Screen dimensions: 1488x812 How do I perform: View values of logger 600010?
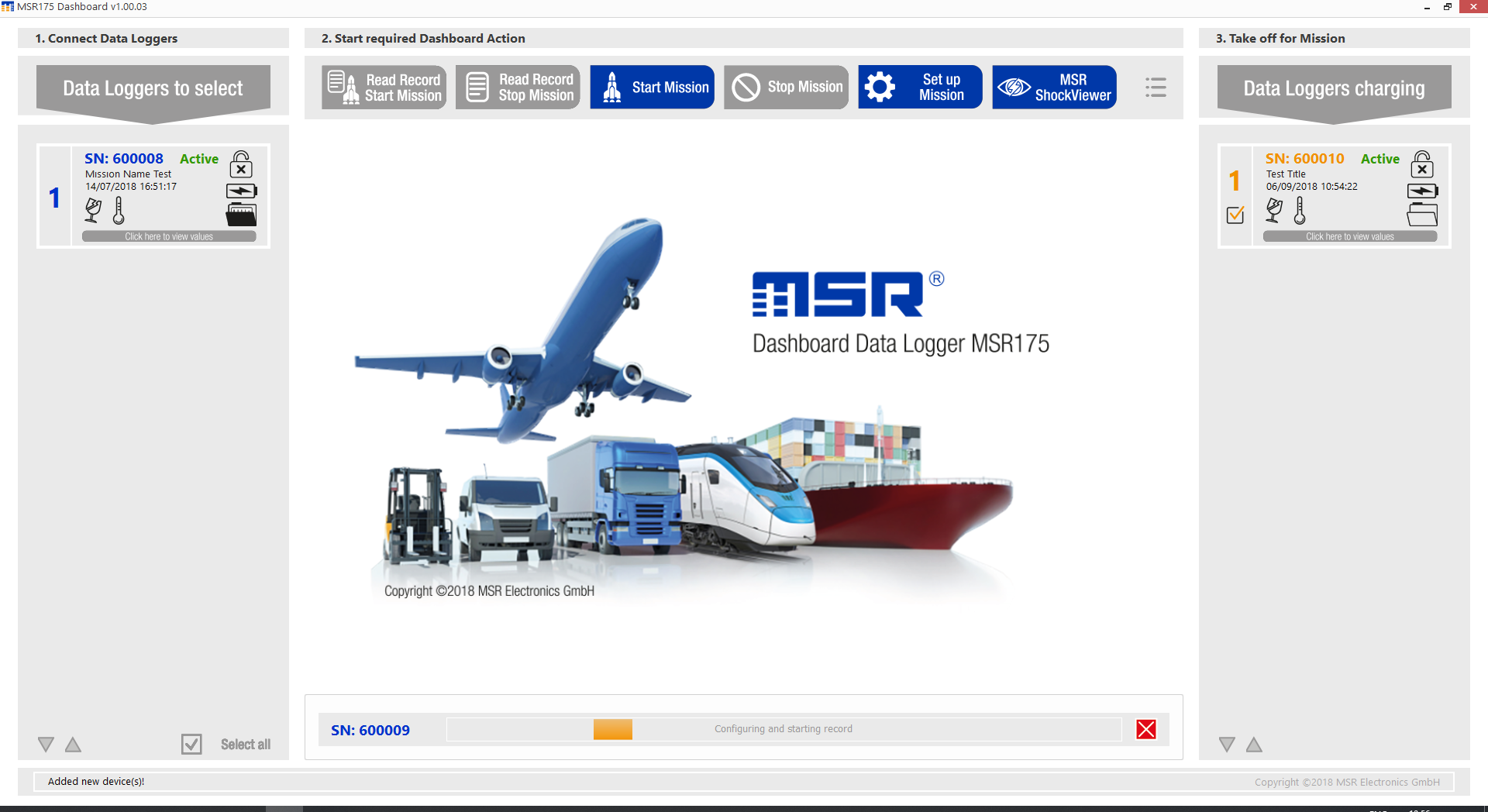click(1350, 236)
